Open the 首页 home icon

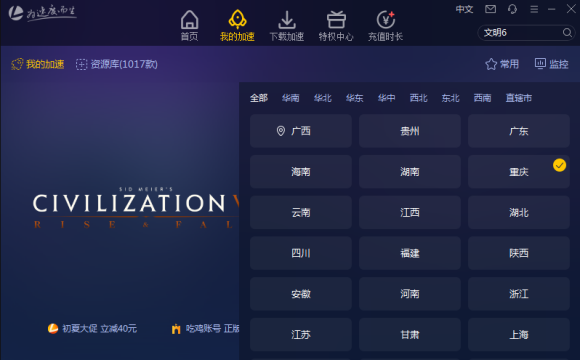[189, 20]
